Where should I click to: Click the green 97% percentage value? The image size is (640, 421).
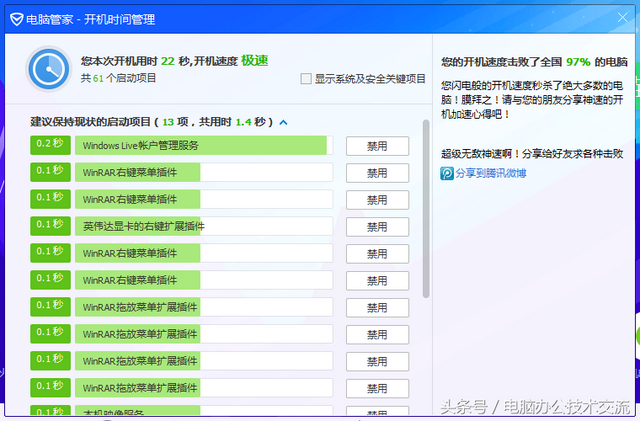[x=578, y=62]
